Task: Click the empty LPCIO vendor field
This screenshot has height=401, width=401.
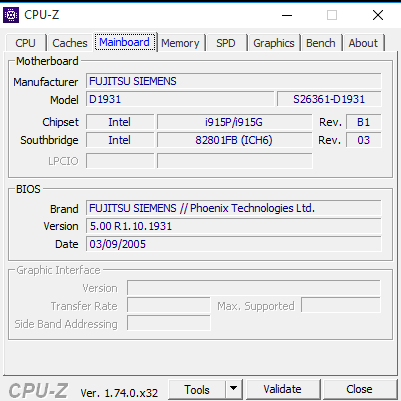Action: point(120,161)
